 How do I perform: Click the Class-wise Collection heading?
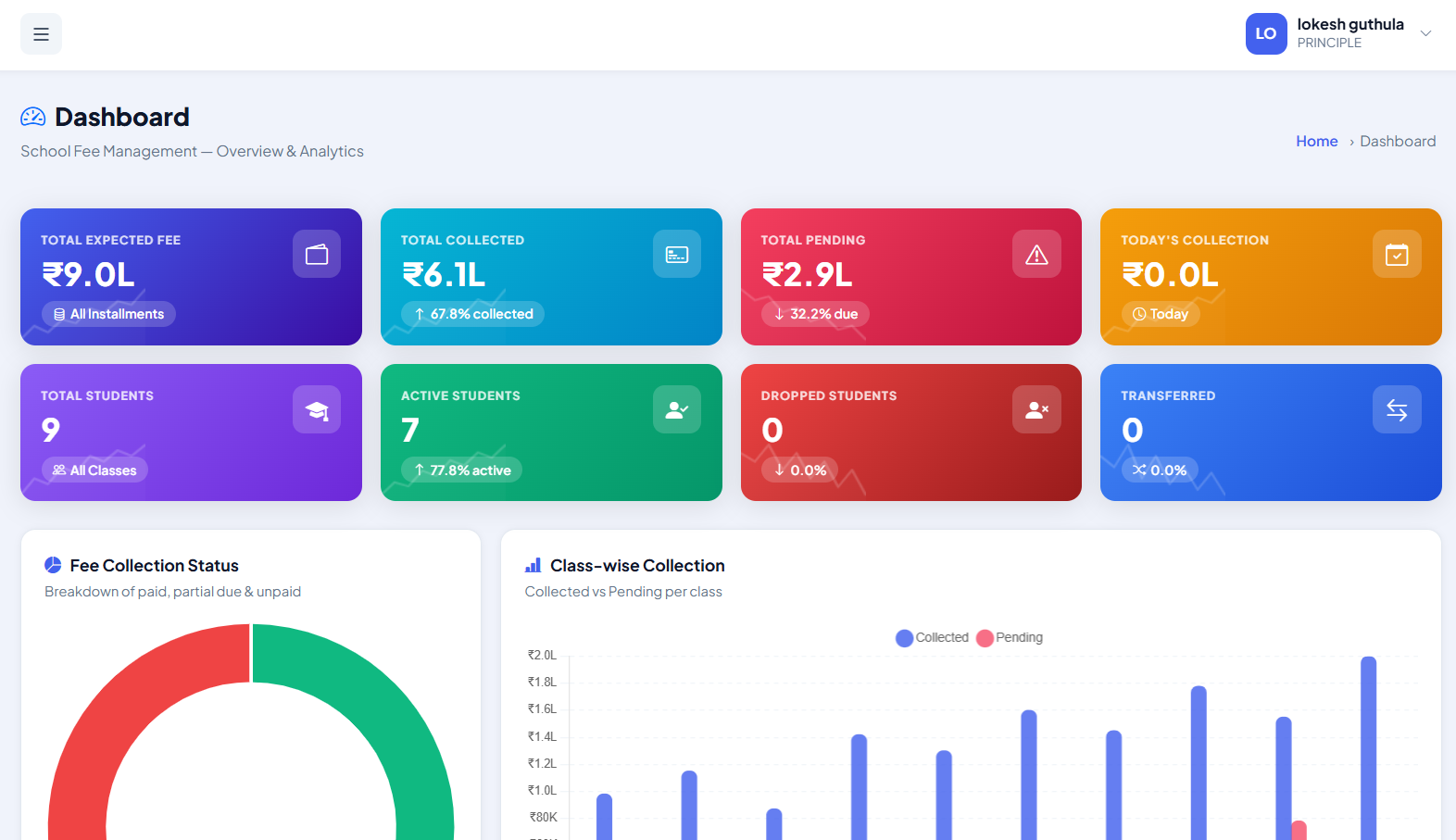click(x=637, y=565)
